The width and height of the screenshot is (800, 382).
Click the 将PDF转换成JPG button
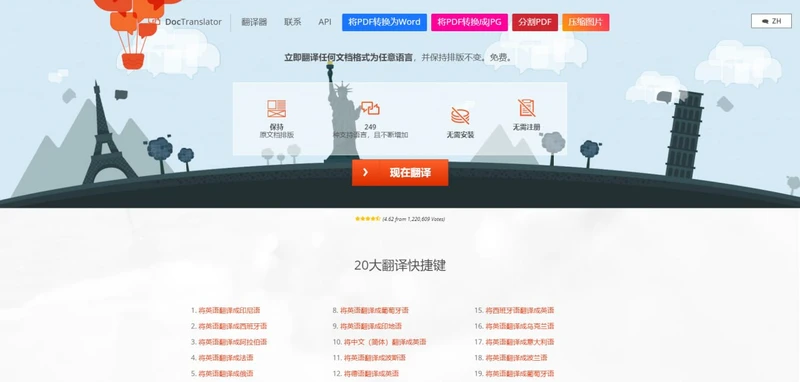[x=469, y=22]
